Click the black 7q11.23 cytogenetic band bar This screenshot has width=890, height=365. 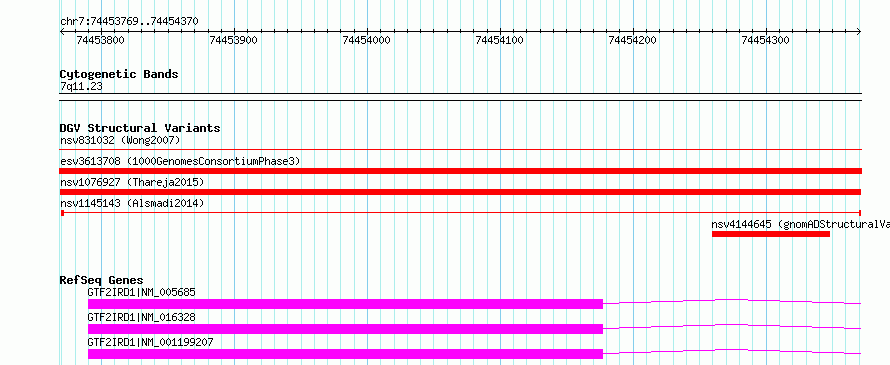460,97
